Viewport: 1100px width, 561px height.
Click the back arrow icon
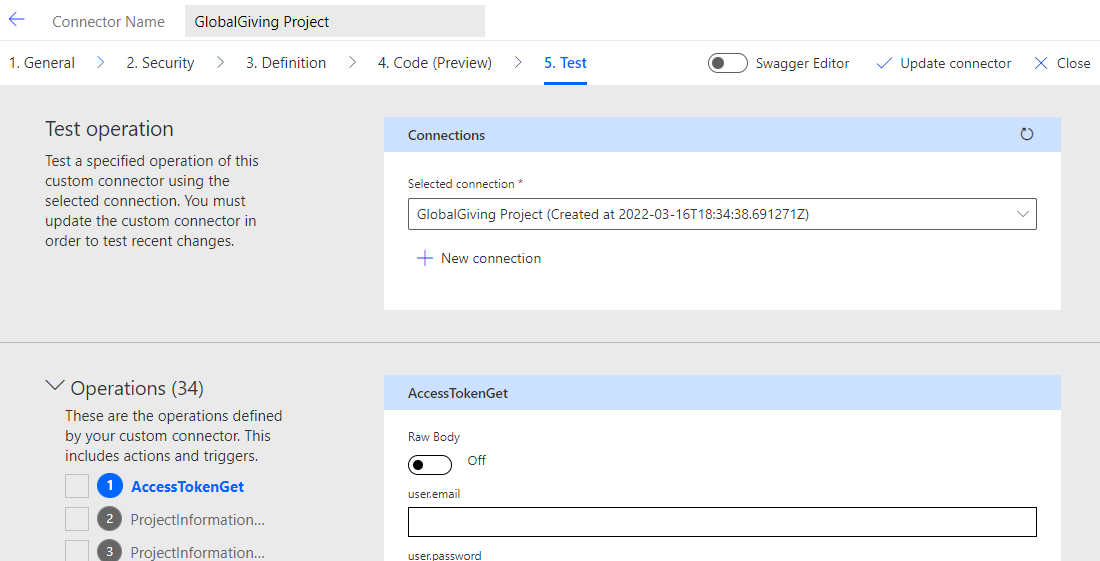point(16,20)
